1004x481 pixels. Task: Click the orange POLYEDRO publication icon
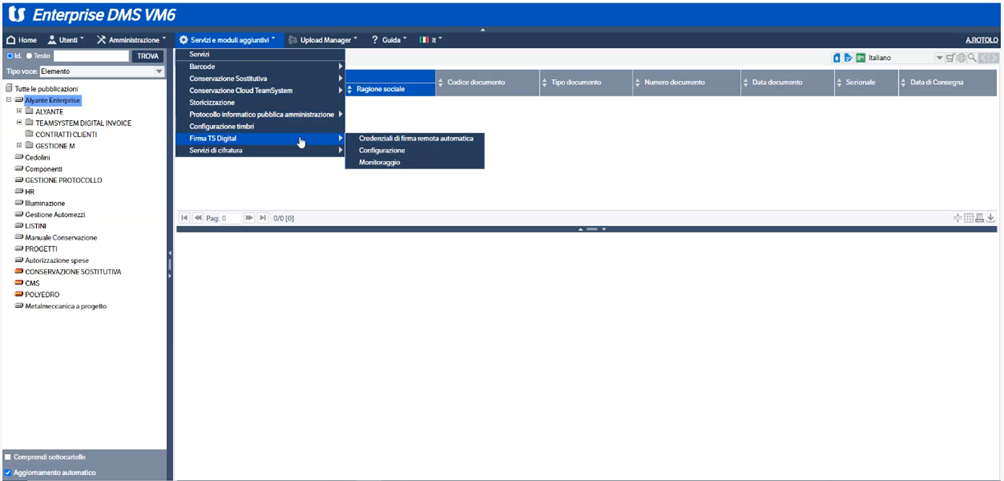[x=19, y=295]
